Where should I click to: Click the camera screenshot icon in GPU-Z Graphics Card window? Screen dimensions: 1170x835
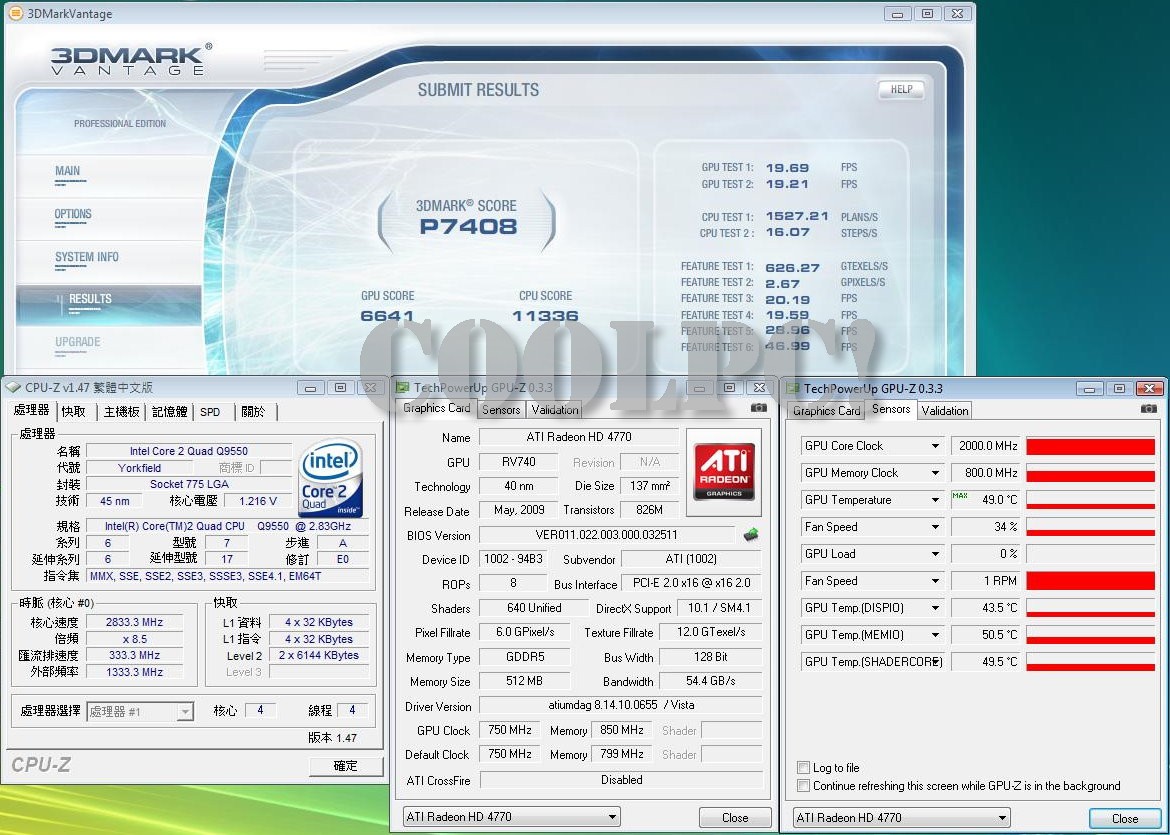(x=759, y=408)
